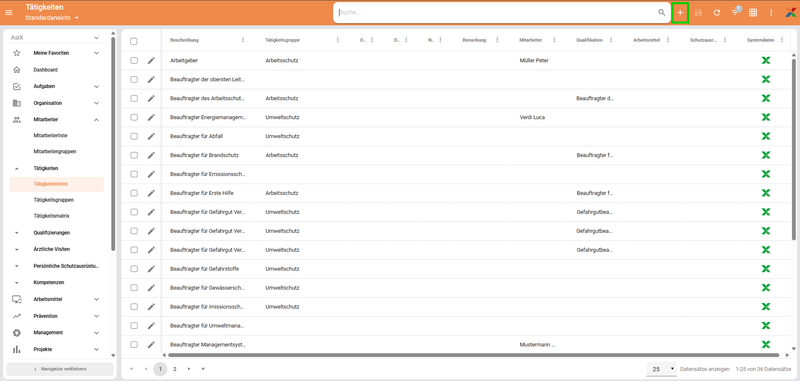Open Qualifikation column options menu
Screen dimensions: 800x381
click(611, 40)
